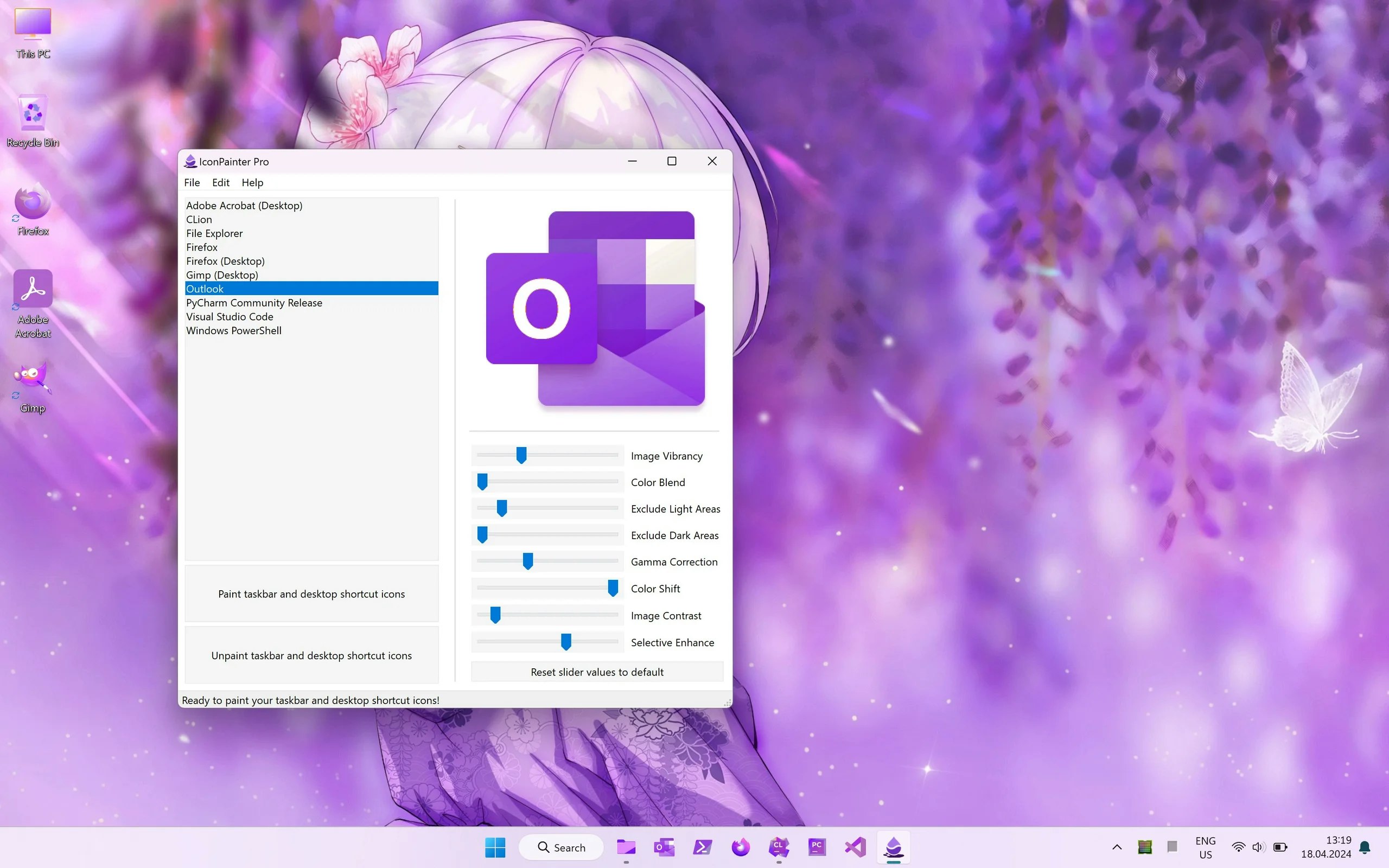This screenshot has width=1389, height=868.
Task: Open Visual Studio Code from the taskbar
Action: tap(855, 847)
